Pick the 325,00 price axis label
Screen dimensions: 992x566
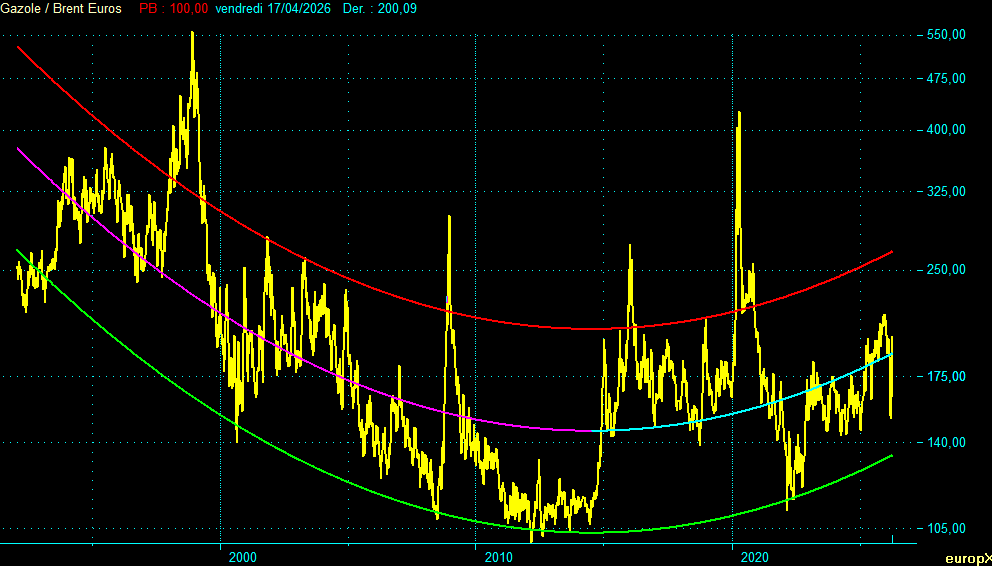(x=945, y=191)
